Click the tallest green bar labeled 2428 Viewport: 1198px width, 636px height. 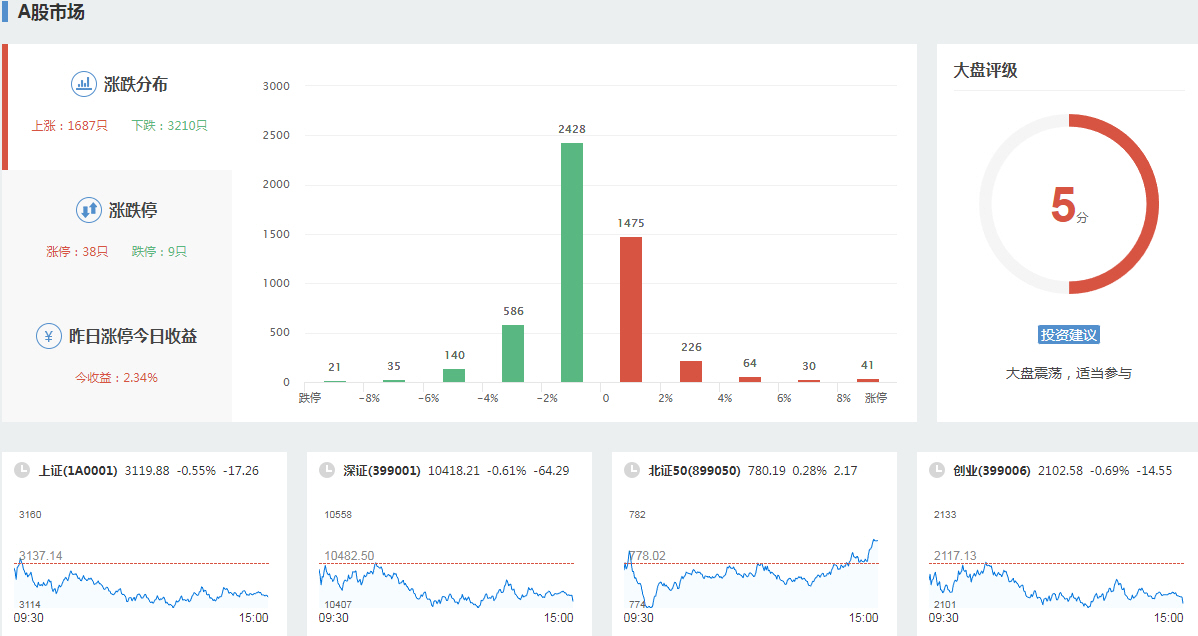pyautogui.click(x=572, y=262)
